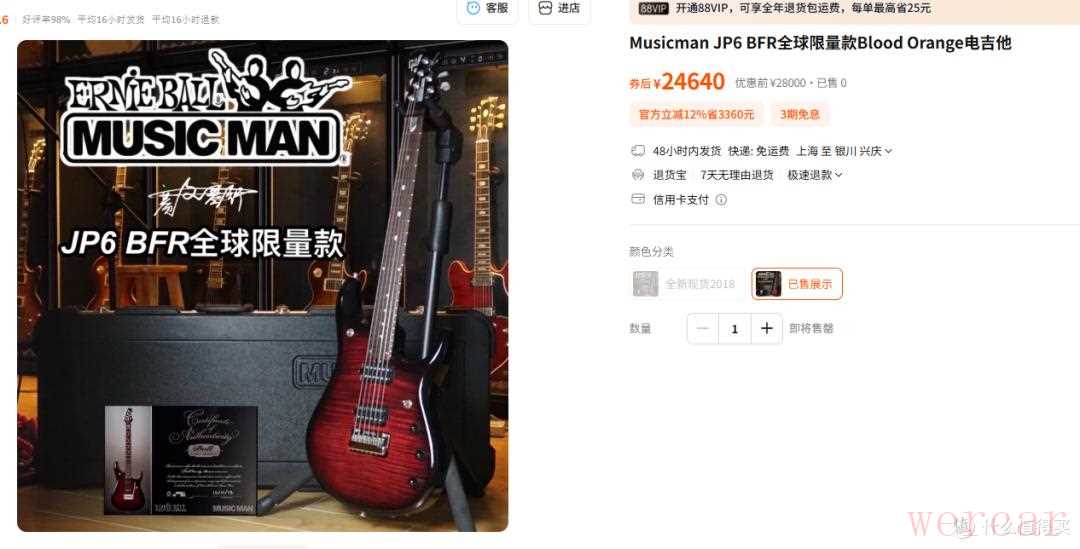Open customer service chat 客服

[488, 8]
